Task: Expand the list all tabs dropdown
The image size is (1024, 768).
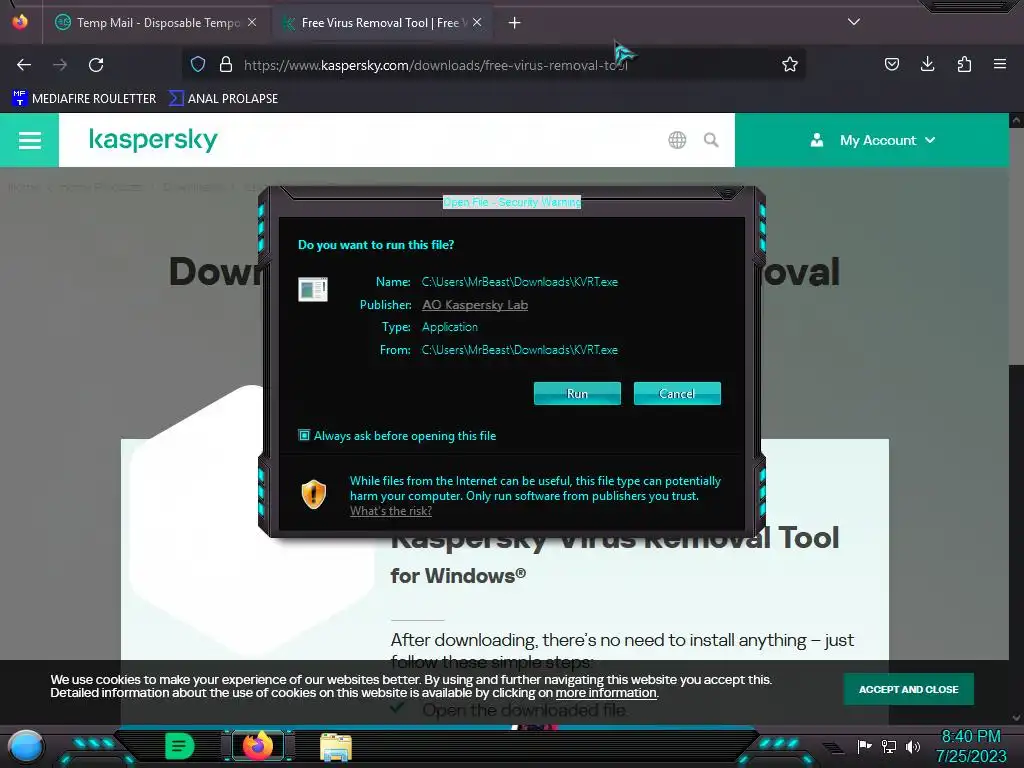Action: click(854, 22)
